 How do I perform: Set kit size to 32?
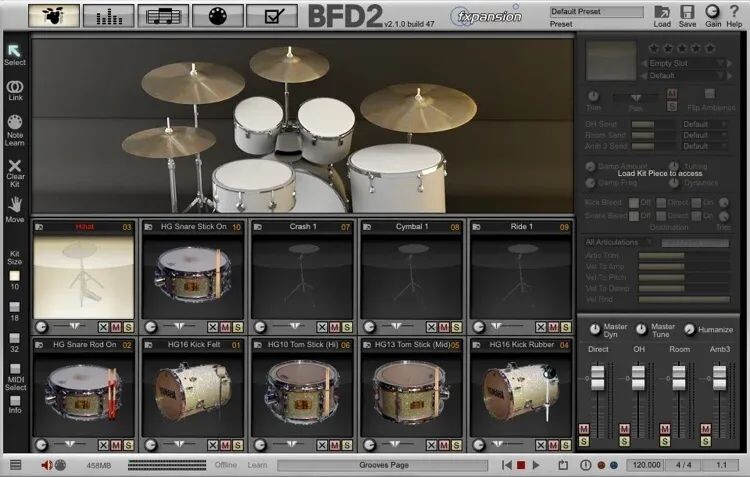(14, 338)
